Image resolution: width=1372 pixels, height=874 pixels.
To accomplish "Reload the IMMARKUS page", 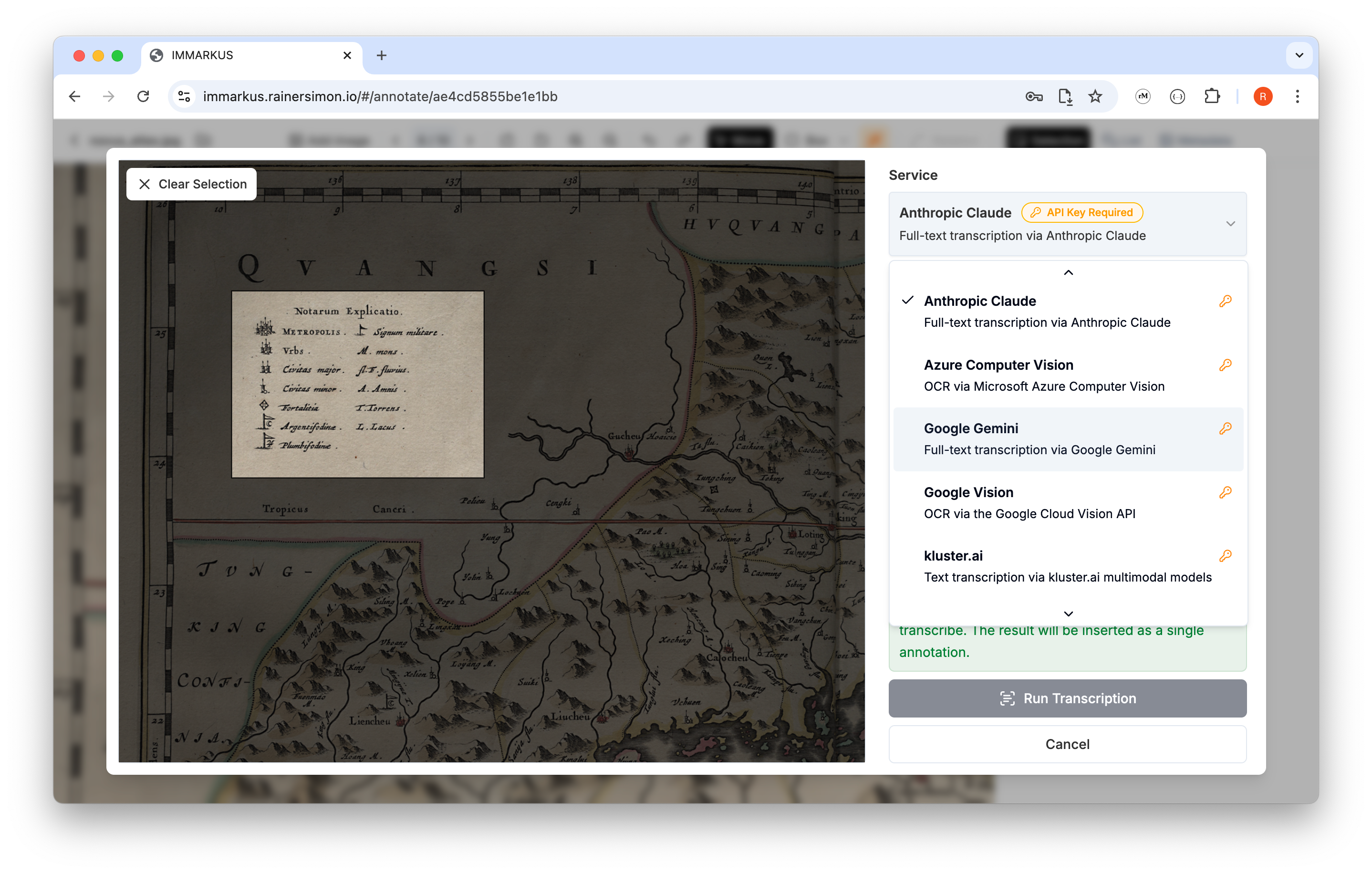I will [143, 96].
